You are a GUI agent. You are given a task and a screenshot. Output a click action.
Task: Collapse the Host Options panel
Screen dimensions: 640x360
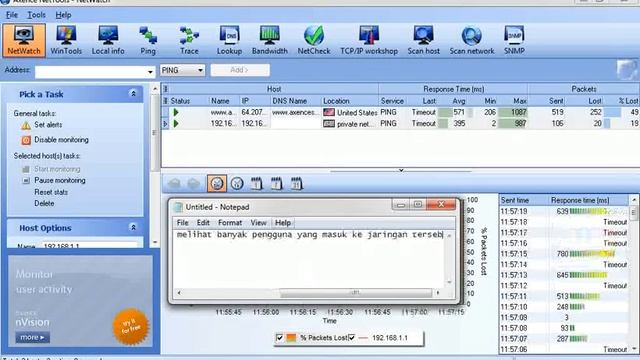[x=133, y=227]
